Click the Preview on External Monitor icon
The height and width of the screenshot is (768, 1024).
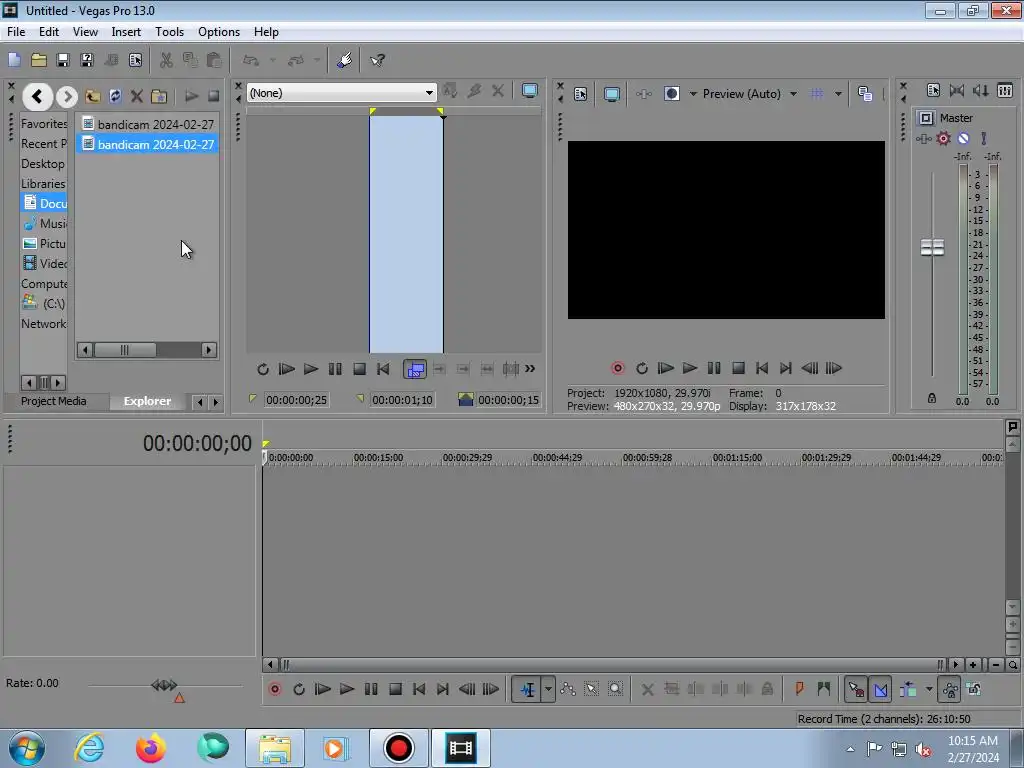point(612,94)
